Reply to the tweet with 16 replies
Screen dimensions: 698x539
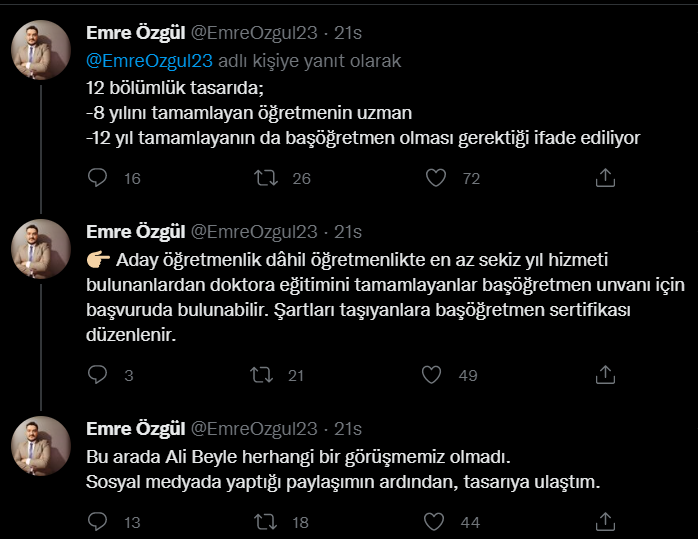coord(97,178)
